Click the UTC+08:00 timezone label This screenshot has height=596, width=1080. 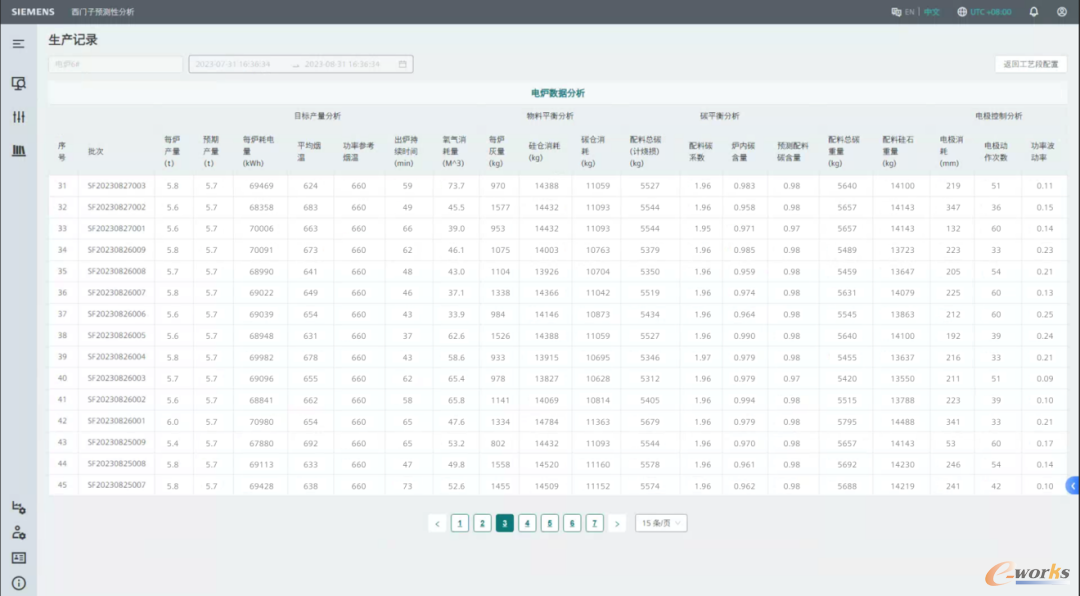click(x=990, y=12)
